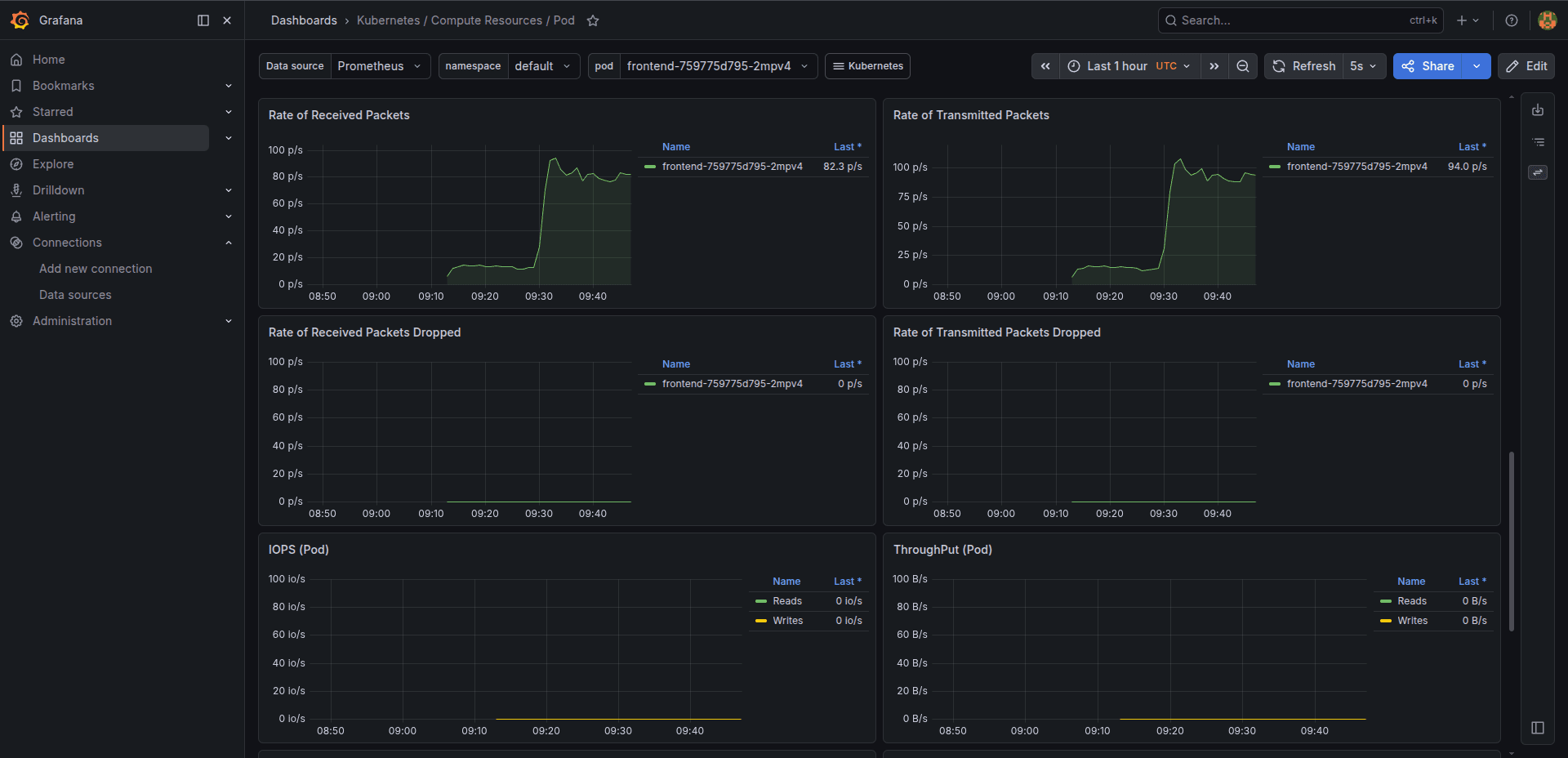Shift time range forward

1214,66
